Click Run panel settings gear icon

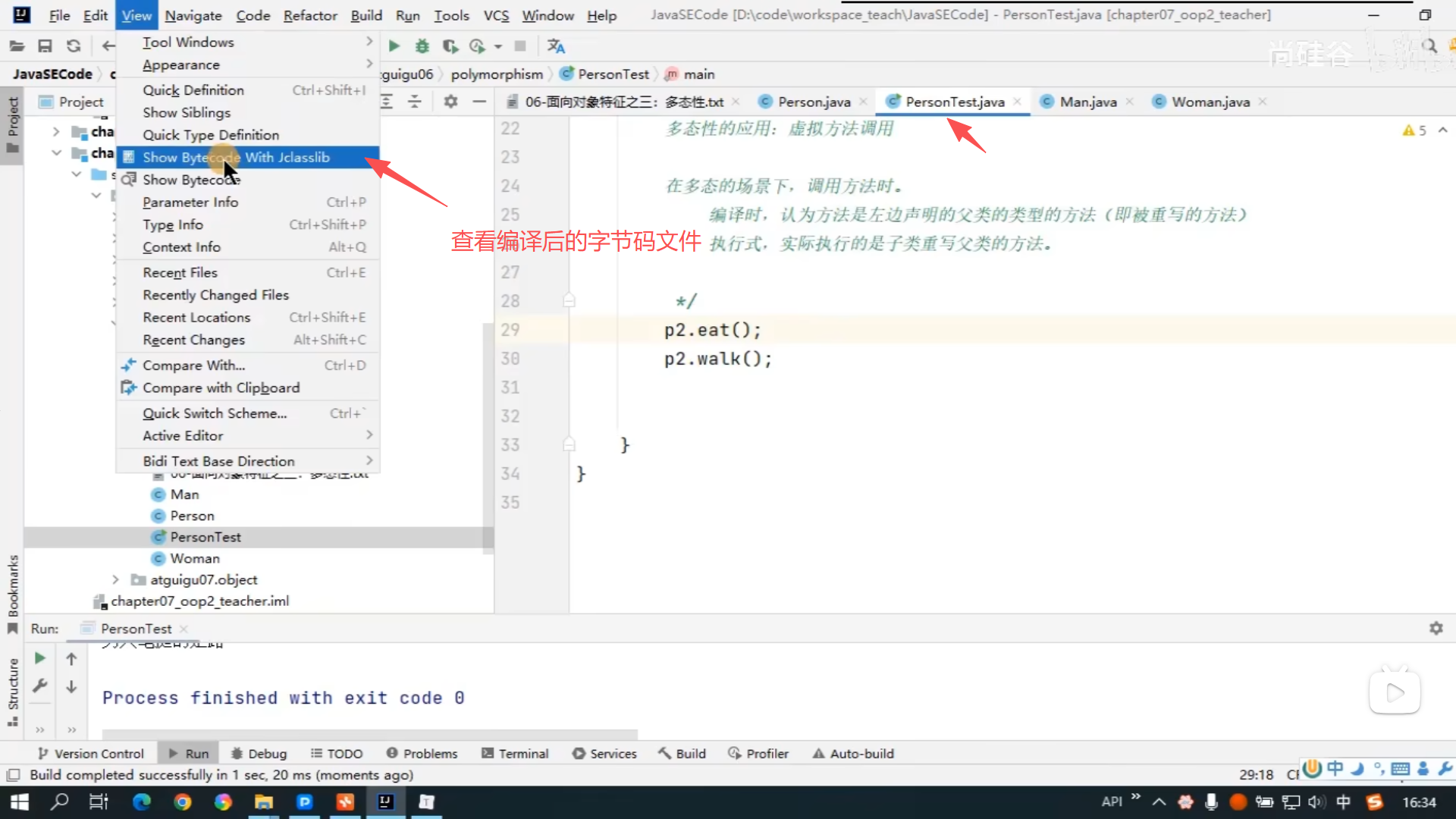click(1436, 629)
